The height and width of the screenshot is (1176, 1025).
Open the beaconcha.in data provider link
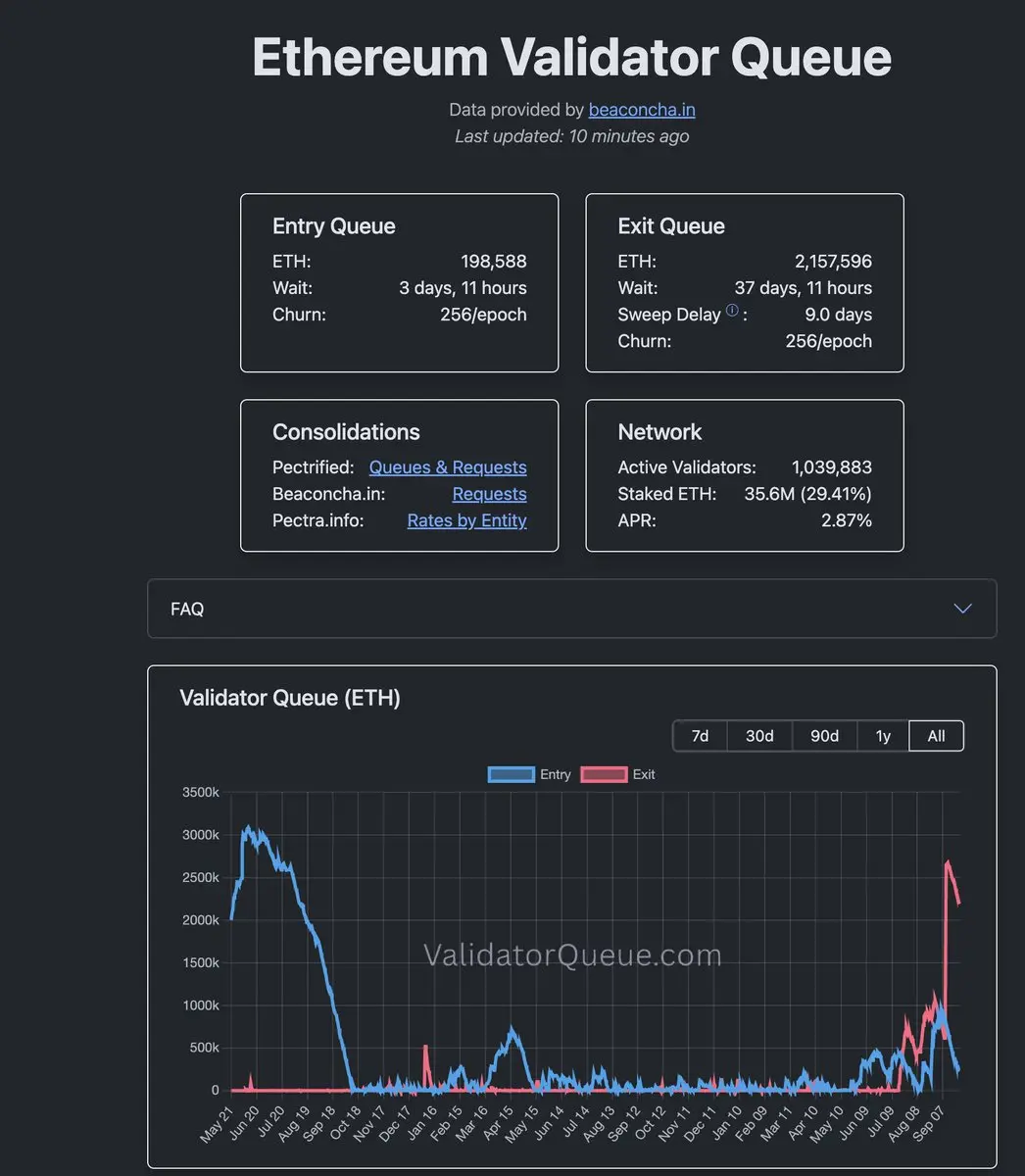pos(642,110)
